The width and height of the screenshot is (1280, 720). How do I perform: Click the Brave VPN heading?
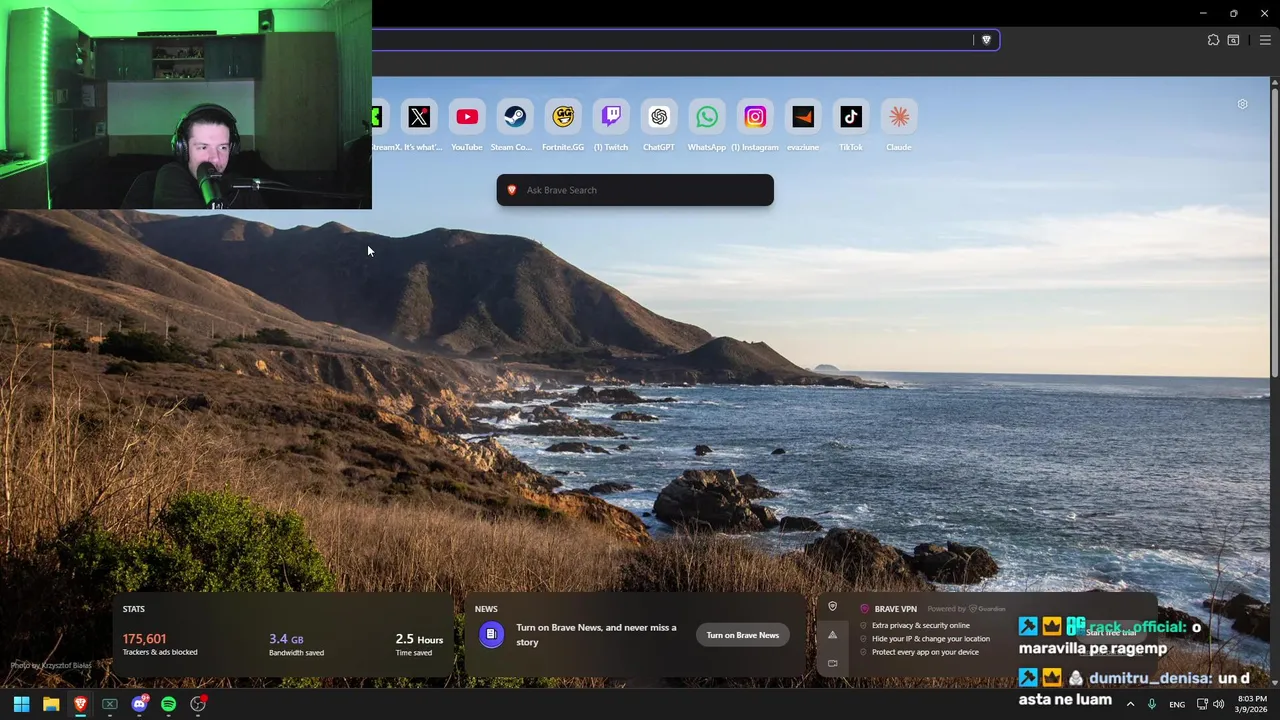895,609
